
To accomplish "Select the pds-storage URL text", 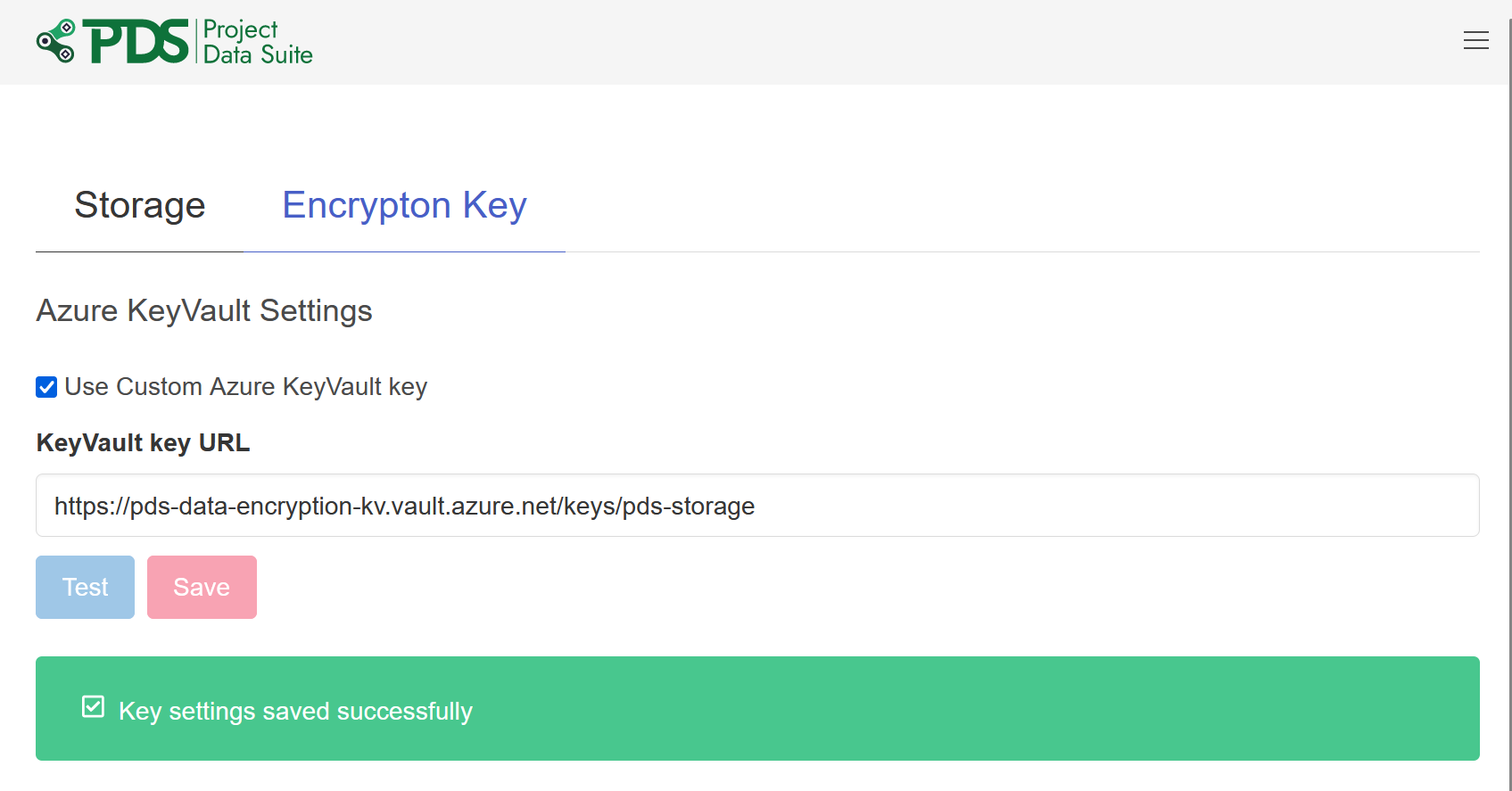I will point(401,506).
